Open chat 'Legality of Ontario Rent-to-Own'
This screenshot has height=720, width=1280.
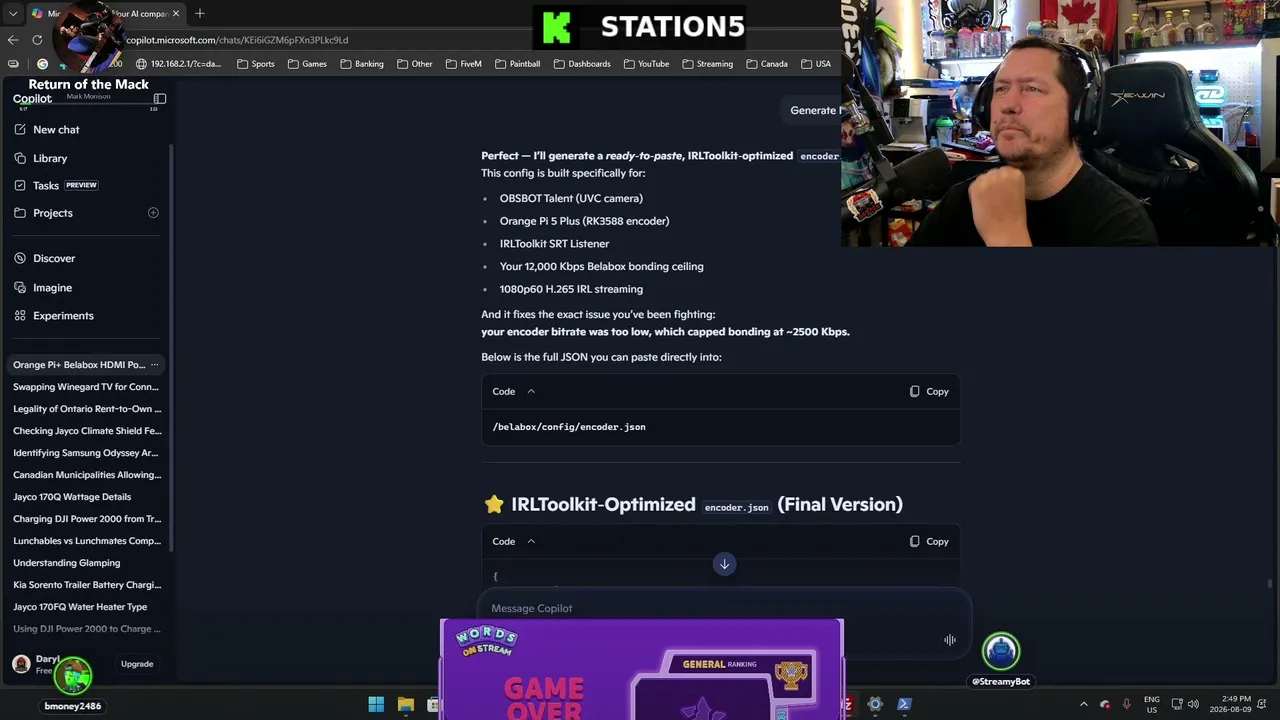coord(87,409)
